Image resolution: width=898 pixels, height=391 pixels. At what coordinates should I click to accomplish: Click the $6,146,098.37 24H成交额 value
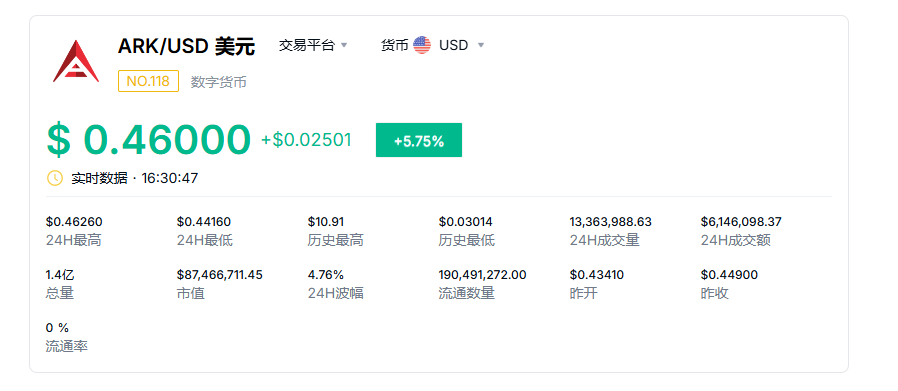pos(741,222)
